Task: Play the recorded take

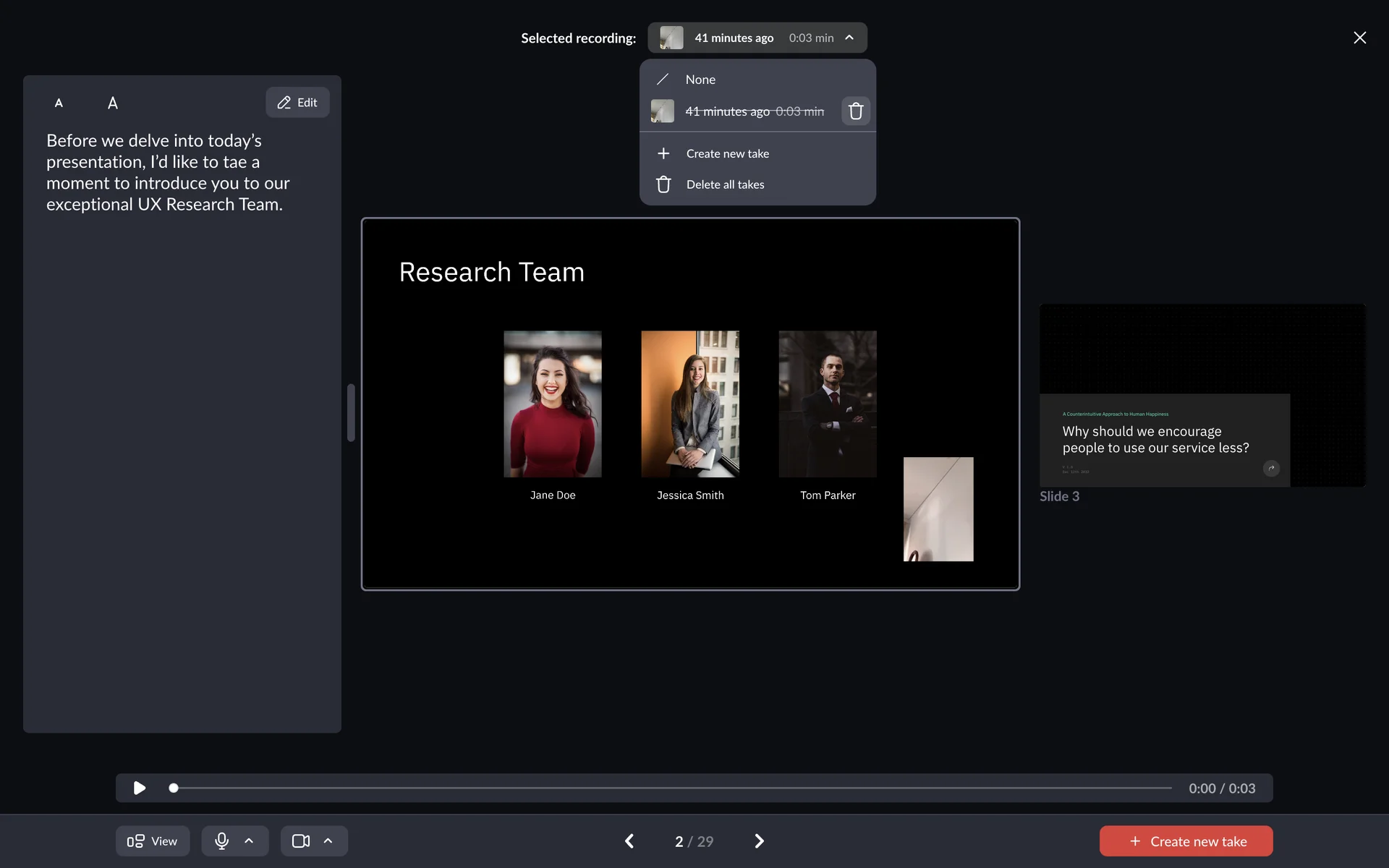Action: coord(140,788)
